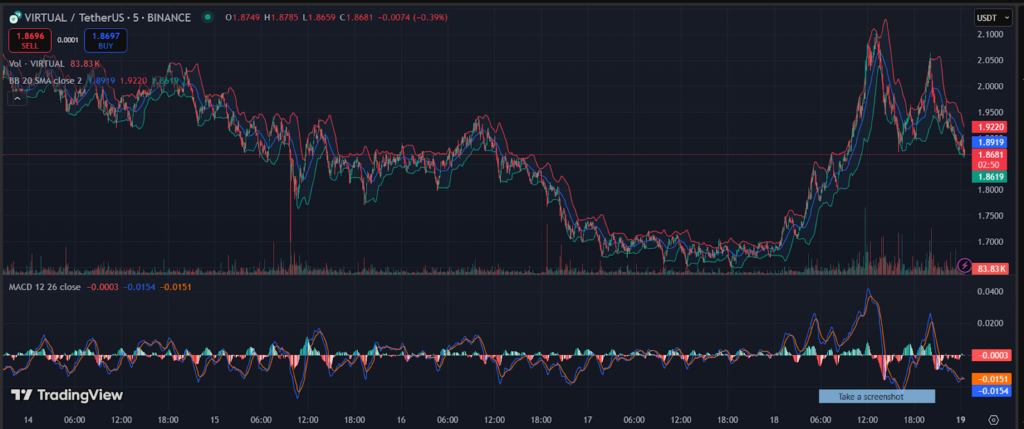This screenshot has width=1024, height=429.
Task: Click the red 1.9220 price axis label
Action: [991, 127]
